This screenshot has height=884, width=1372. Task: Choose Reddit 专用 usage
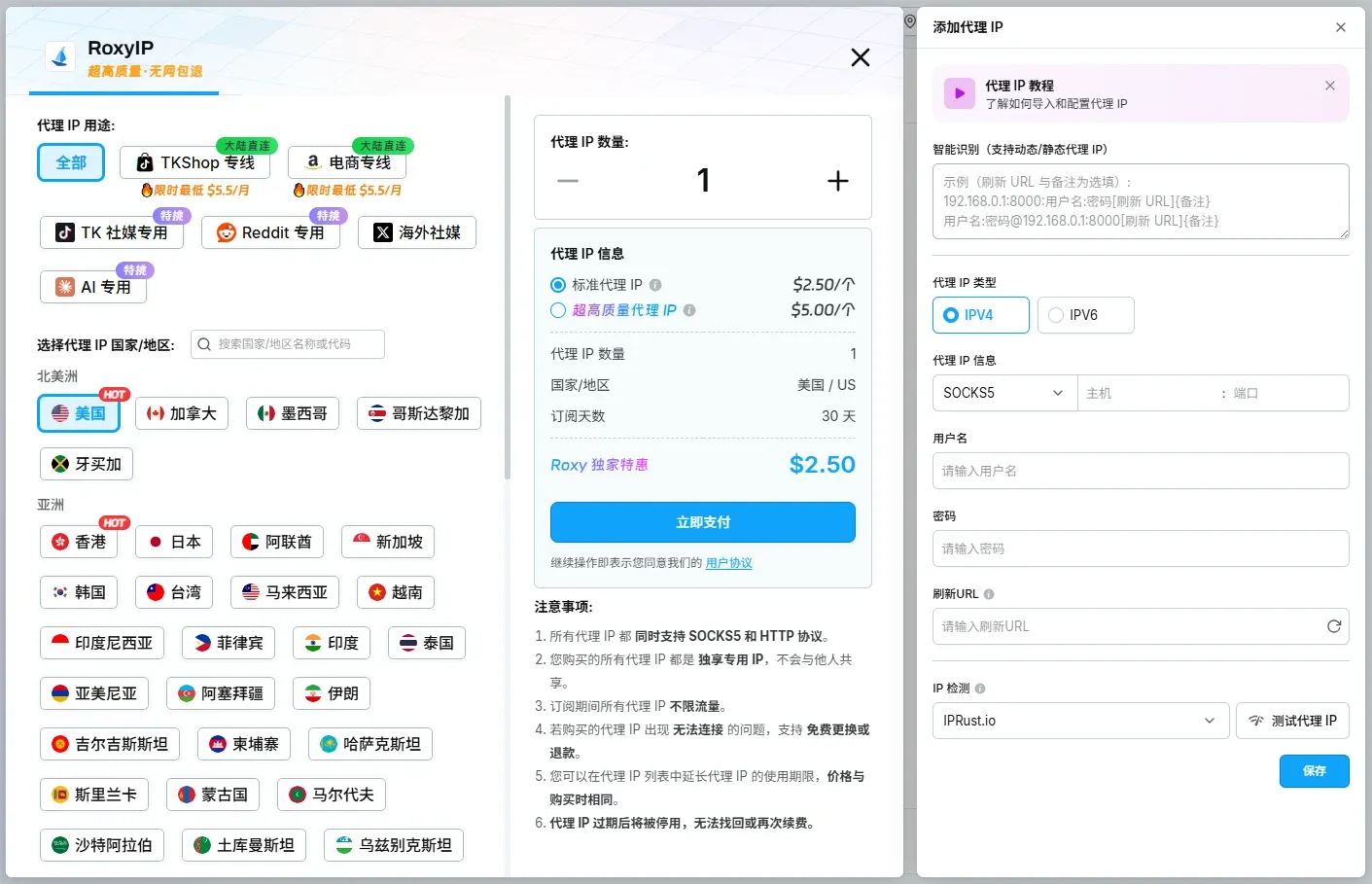click(x=270, y=232)
